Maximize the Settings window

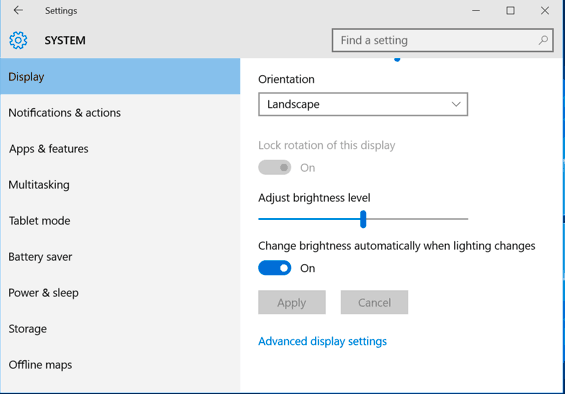[x=510, y=10]
